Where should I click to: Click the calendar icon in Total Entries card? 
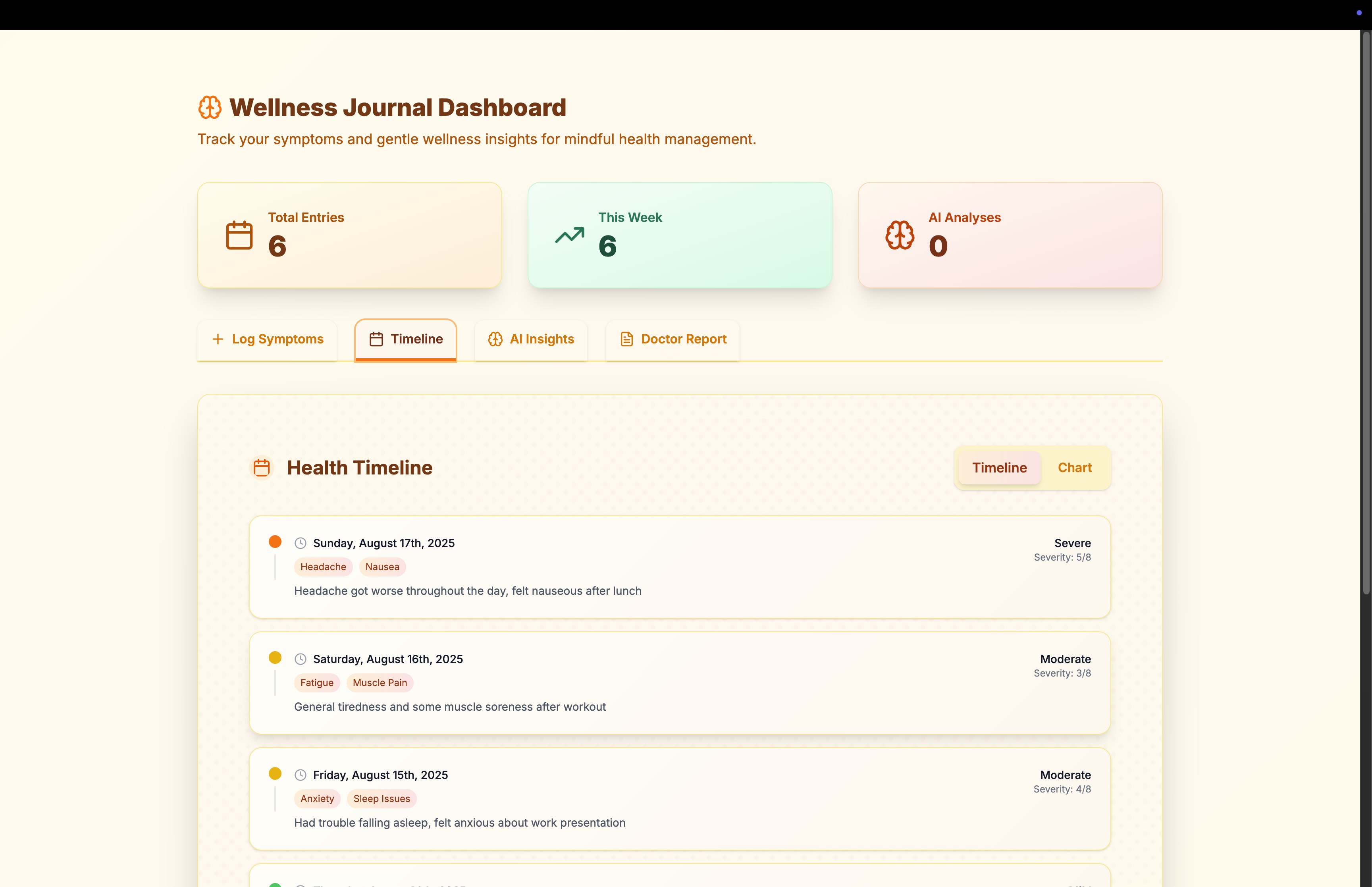239,235
